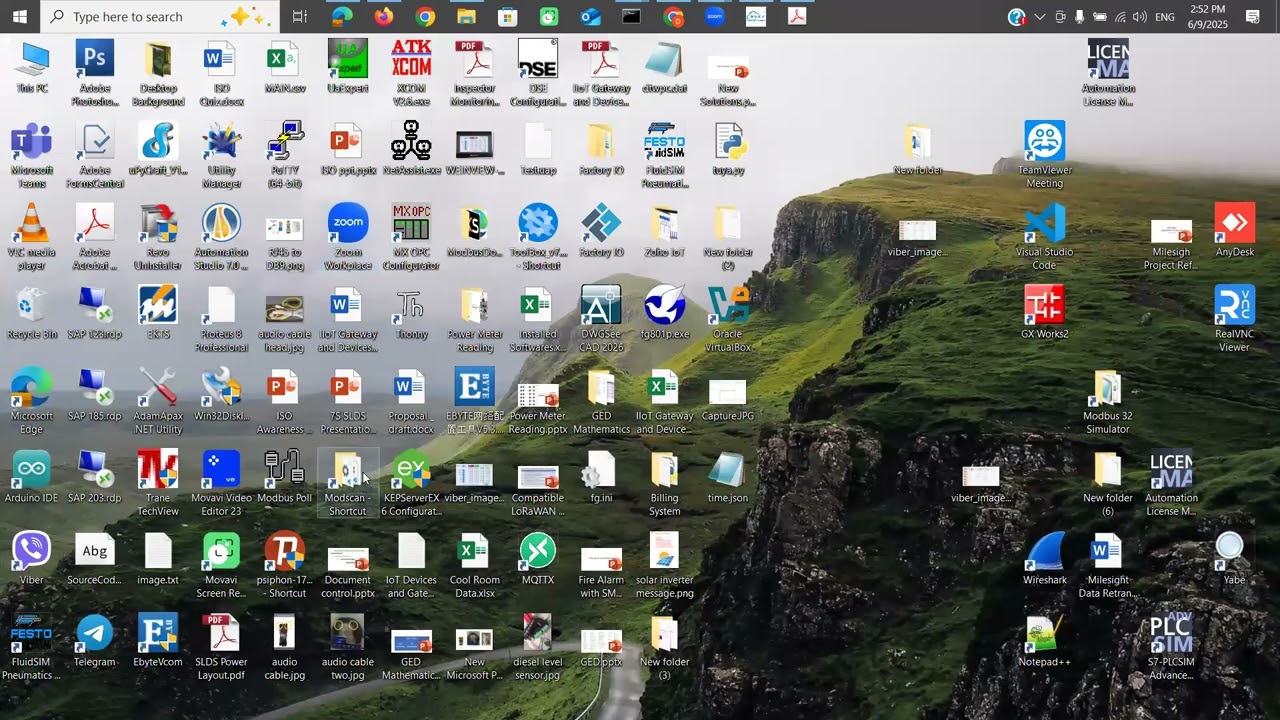Open Task View from taskbar
Image resolution: width=1280 pixels, height=720 pixels.
pyautogui.click(x=300, y=16)
